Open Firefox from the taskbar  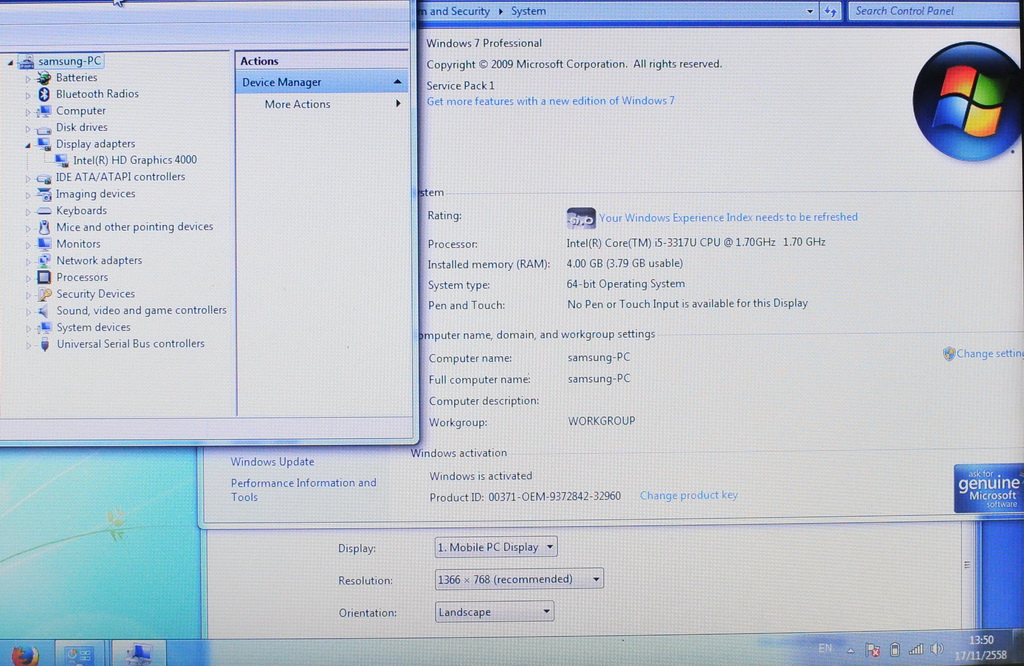click(25, 654)
